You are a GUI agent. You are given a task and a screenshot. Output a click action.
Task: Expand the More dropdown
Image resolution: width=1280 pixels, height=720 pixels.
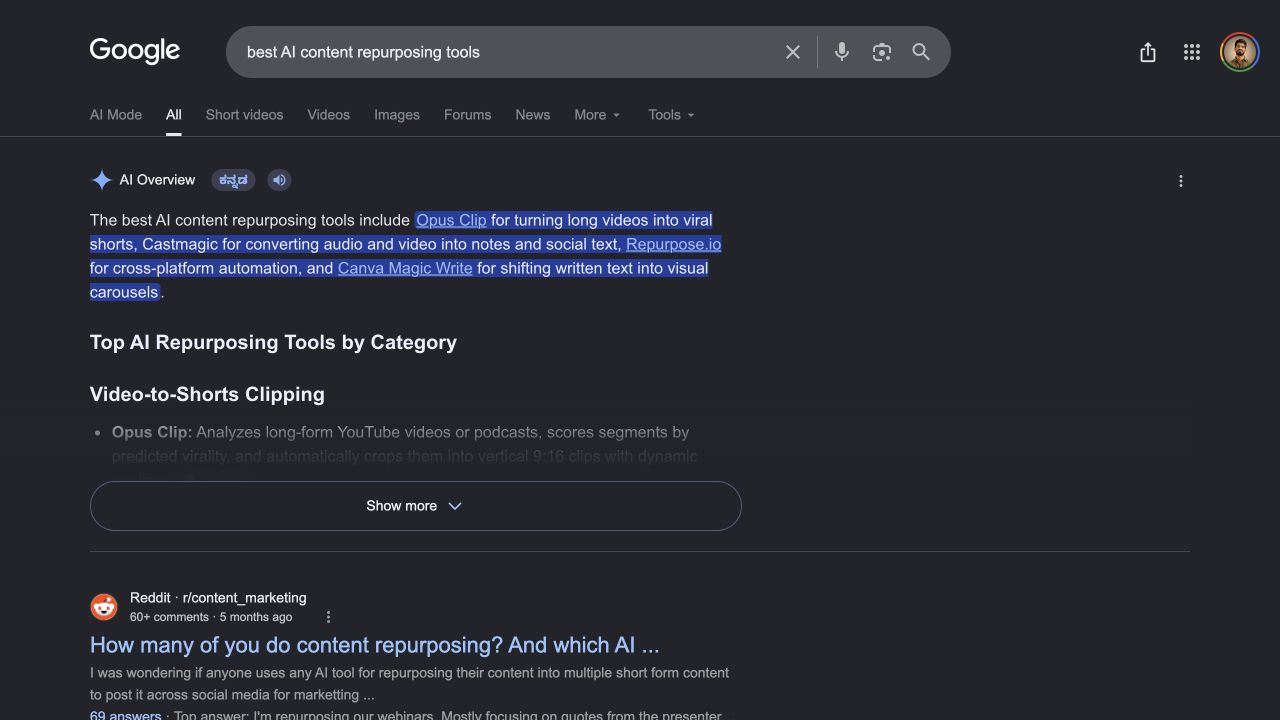pos(597,115)
